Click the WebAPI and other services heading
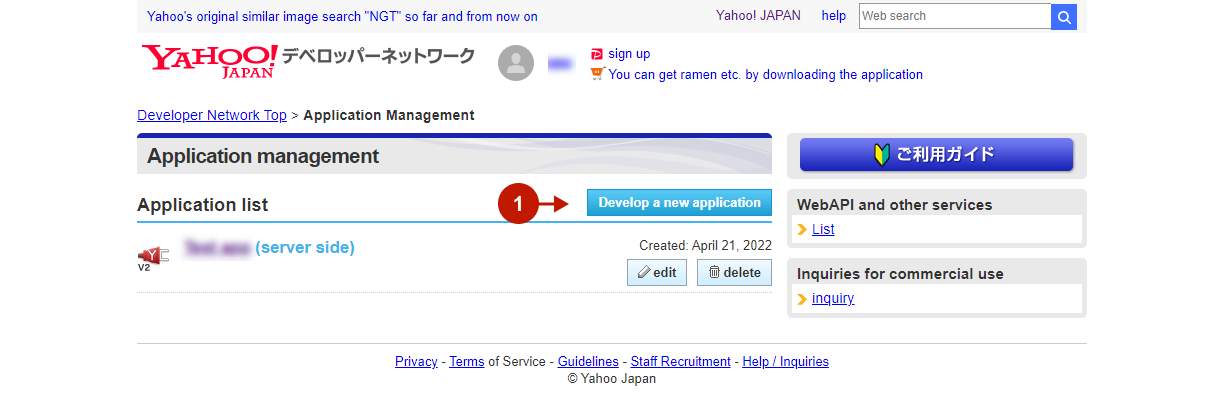1206x407 pixels. pyautogui.click(x=894, y=205)
